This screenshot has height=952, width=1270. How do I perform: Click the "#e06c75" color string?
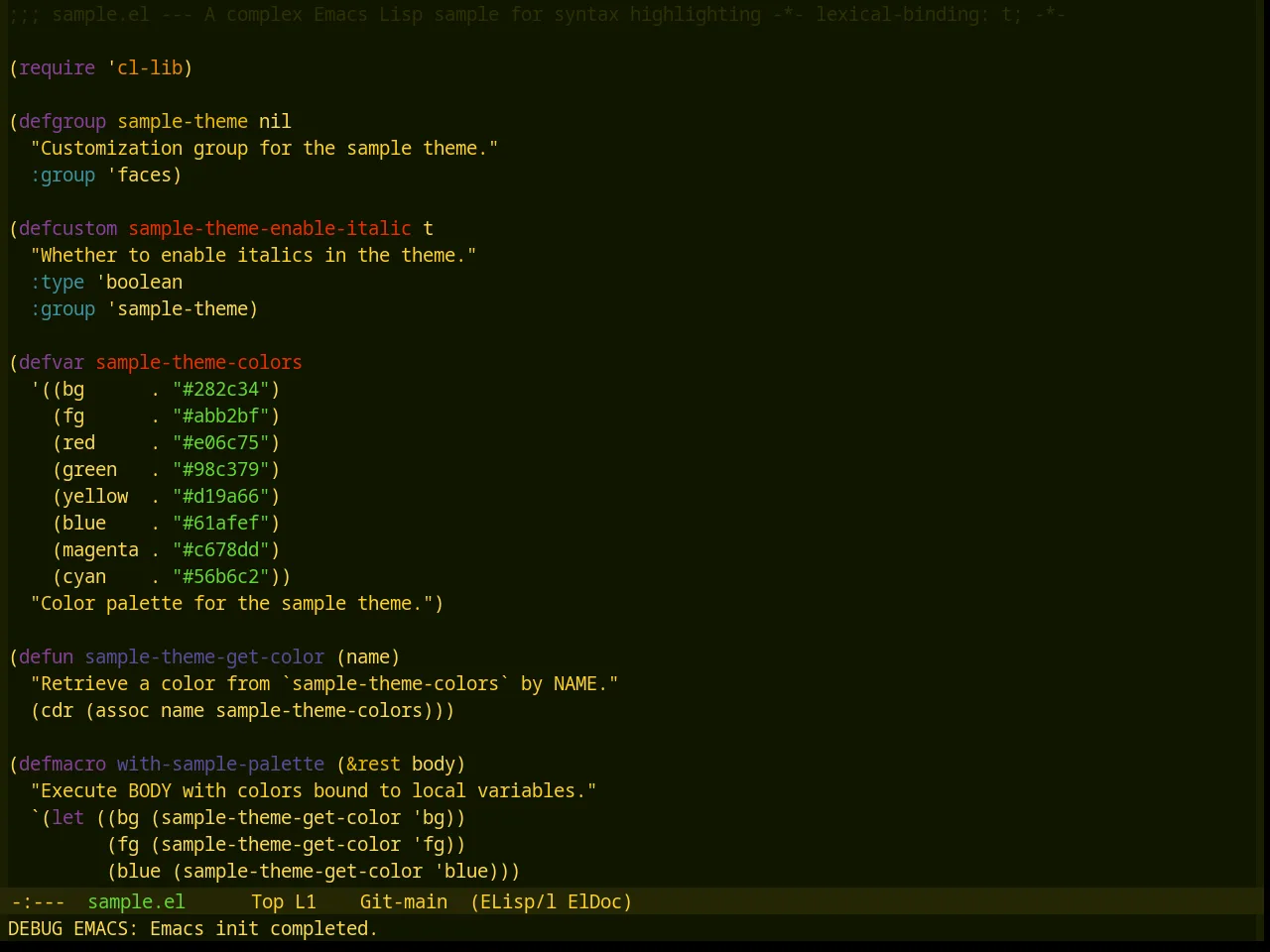pyautogui.click(x=221, y=442)
